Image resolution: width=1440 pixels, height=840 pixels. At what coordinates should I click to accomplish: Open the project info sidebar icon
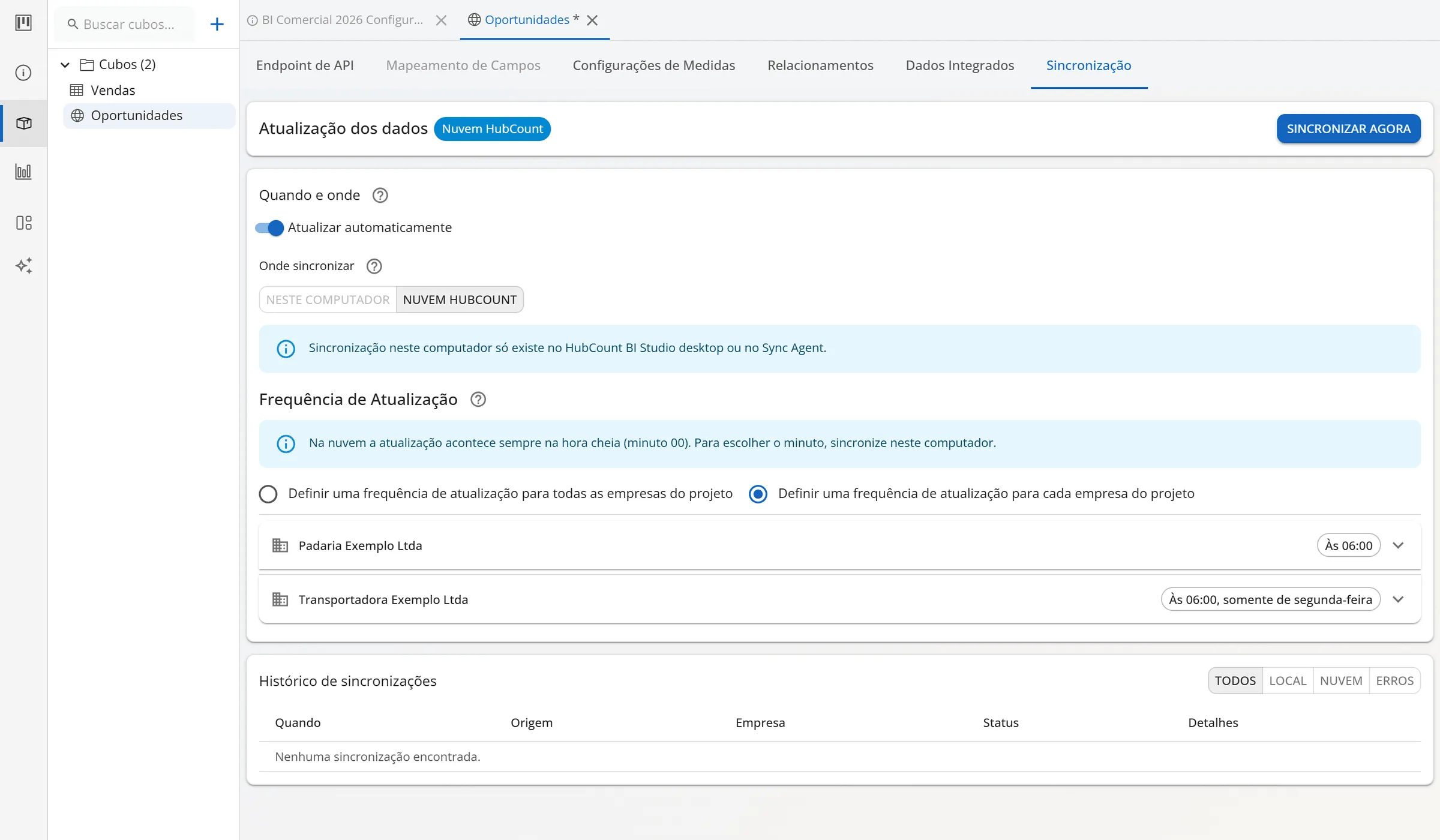click(23, 73)
